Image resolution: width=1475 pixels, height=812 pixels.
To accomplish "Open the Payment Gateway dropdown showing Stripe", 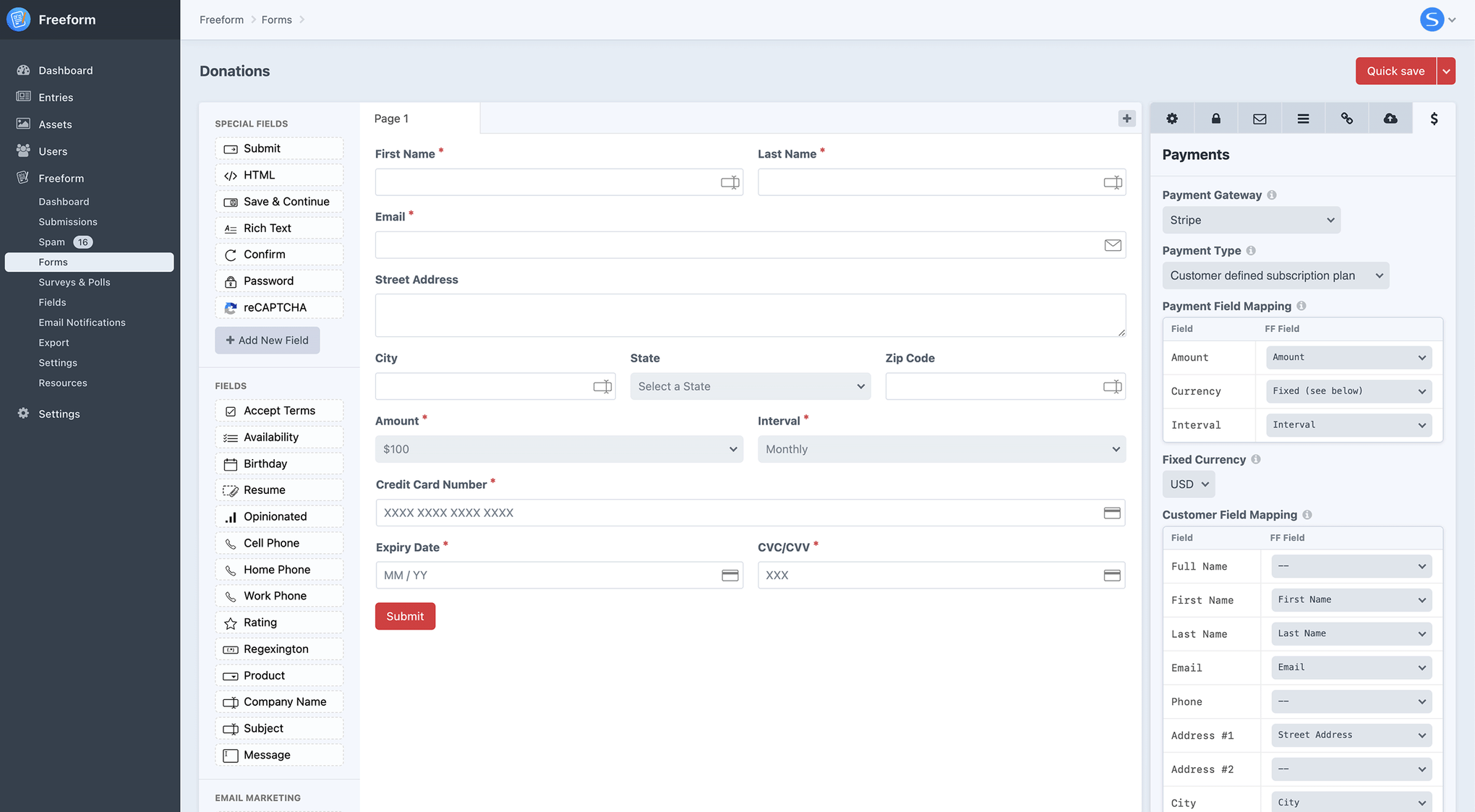I will tap(1251, 220).
